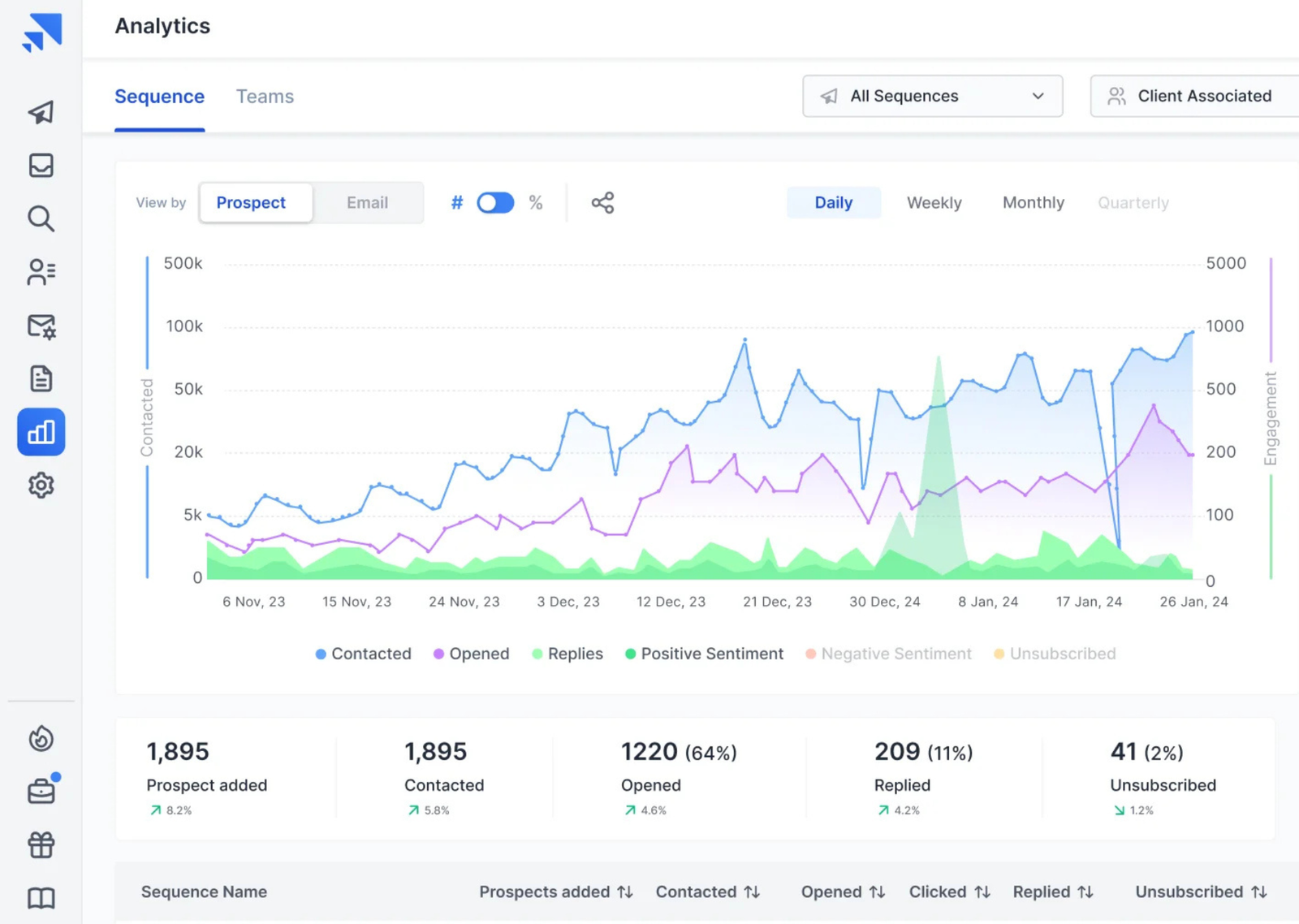Open the prospects list sidebar icon

point(41,272)
